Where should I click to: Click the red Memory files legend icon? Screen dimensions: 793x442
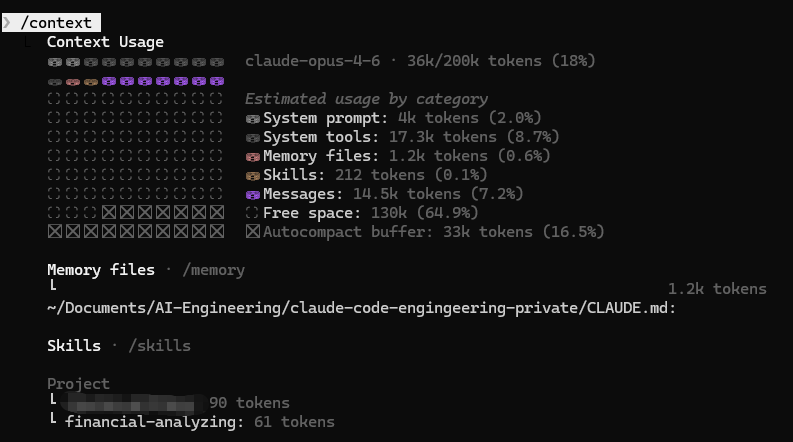point(253,156)
